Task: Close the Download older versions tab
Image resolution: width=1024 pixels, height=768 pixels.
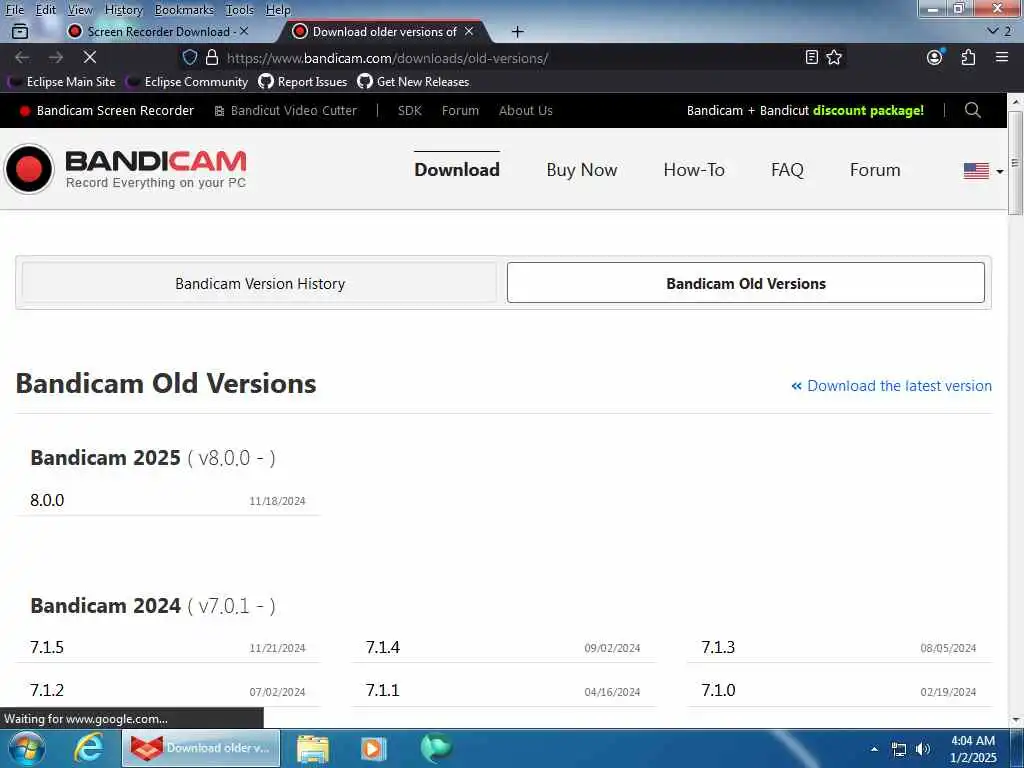Action: pos(469,31)
